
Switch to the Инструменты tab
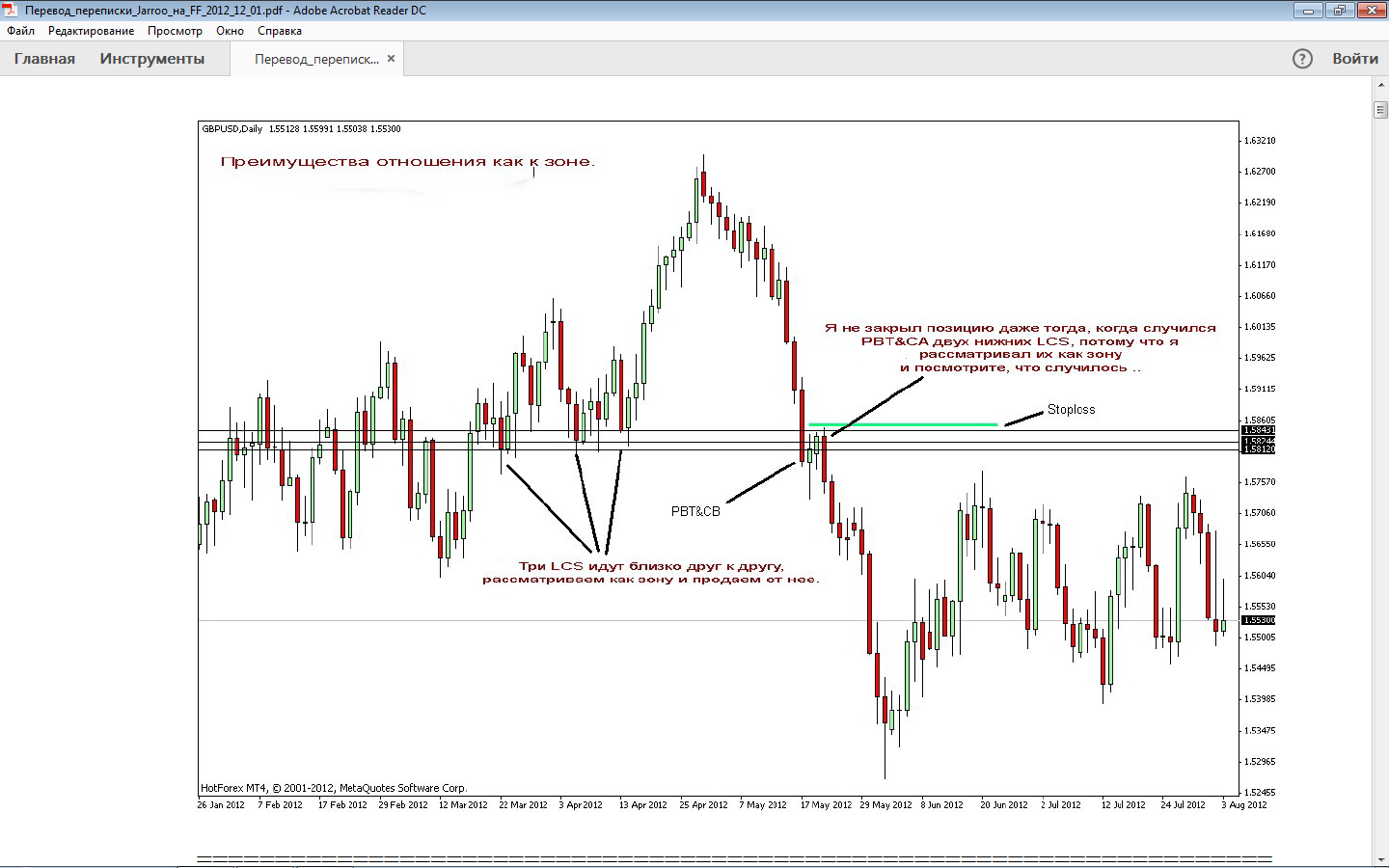pyautogui.click(x=152, y=59)
